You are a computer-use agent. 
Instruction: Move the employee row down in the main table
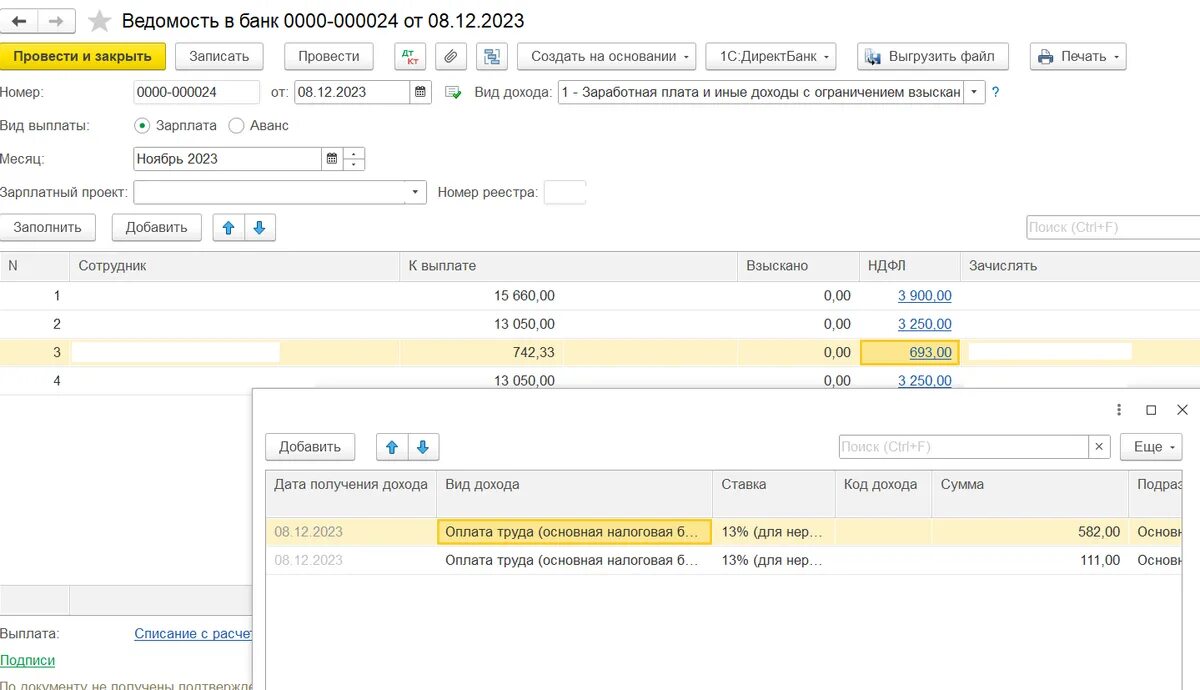point(260,227)
